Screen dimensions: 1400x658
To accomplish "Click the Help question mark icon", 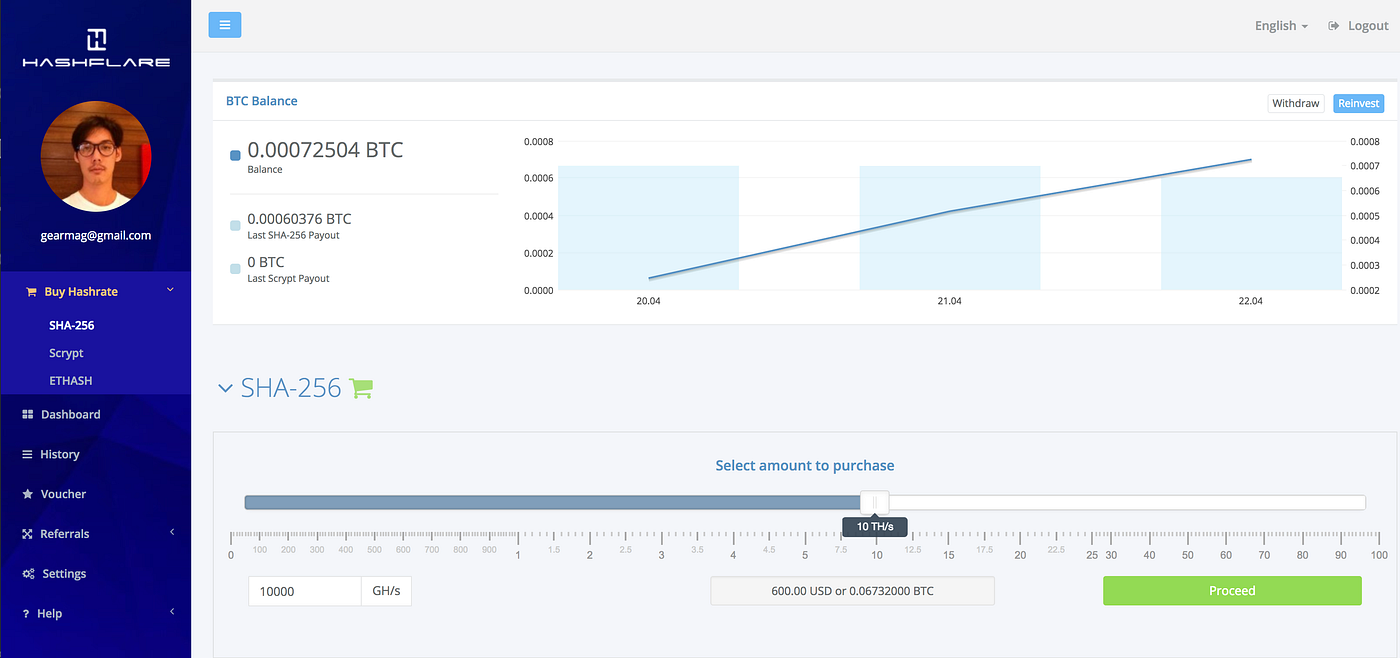I will (x=26, y=614).
